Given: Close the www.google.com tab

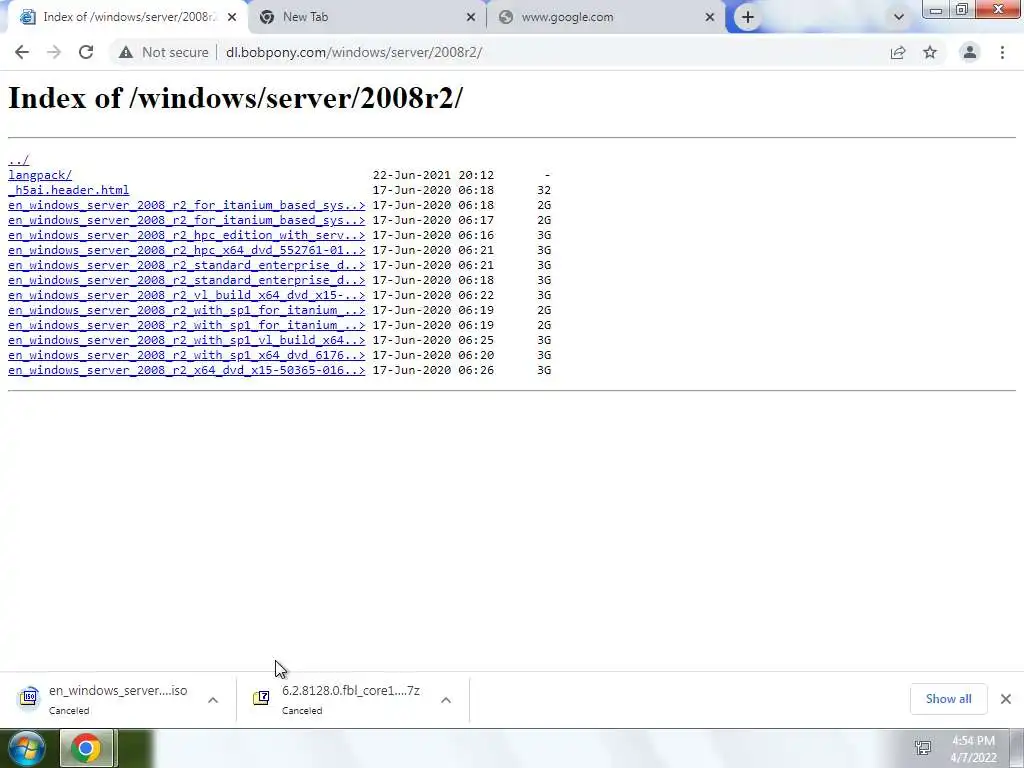Looking at the screenshot, I should point(710,17).
